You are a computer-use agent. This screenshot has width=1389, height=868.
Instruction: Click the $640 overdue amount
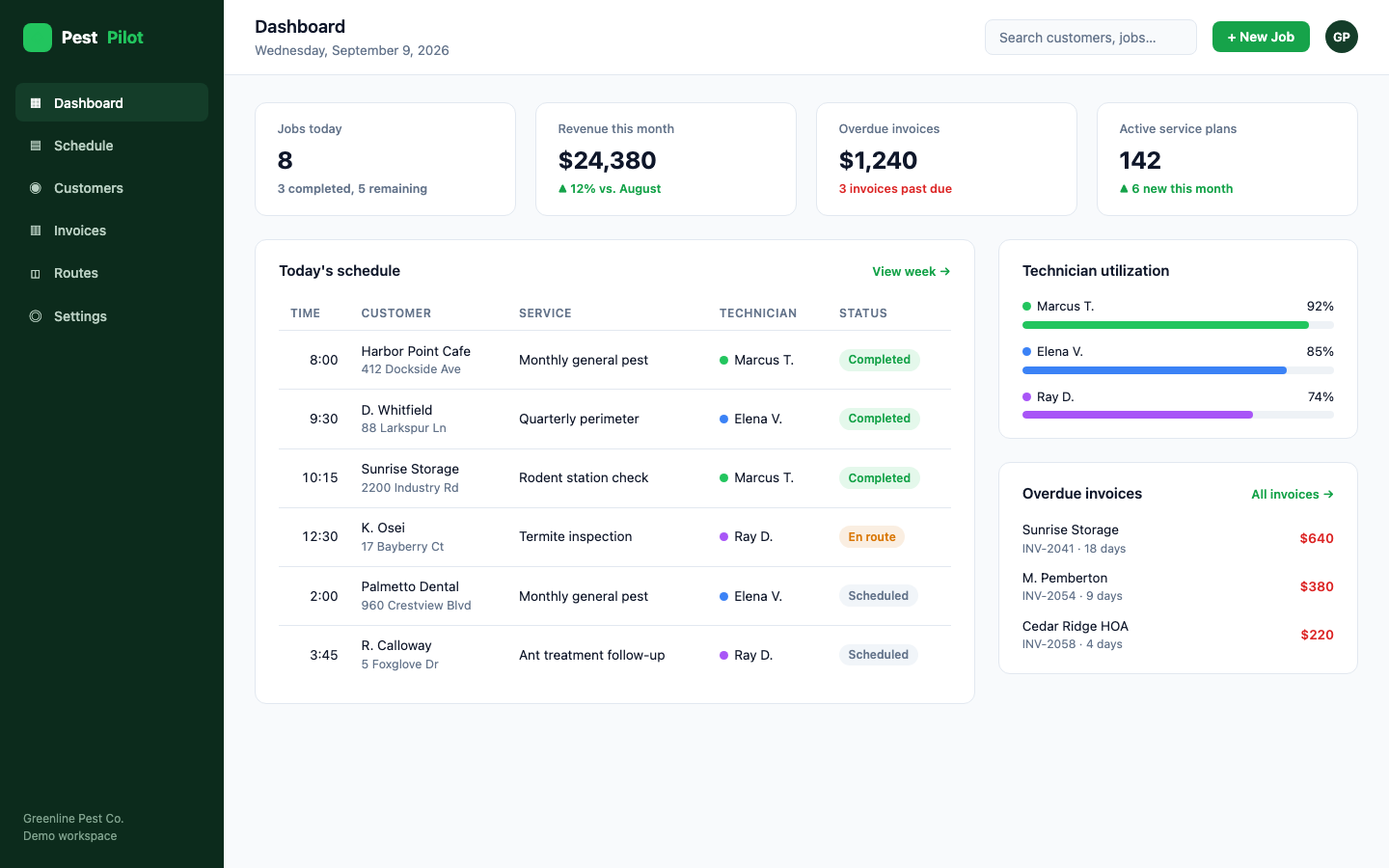(x=1317, y=538)
